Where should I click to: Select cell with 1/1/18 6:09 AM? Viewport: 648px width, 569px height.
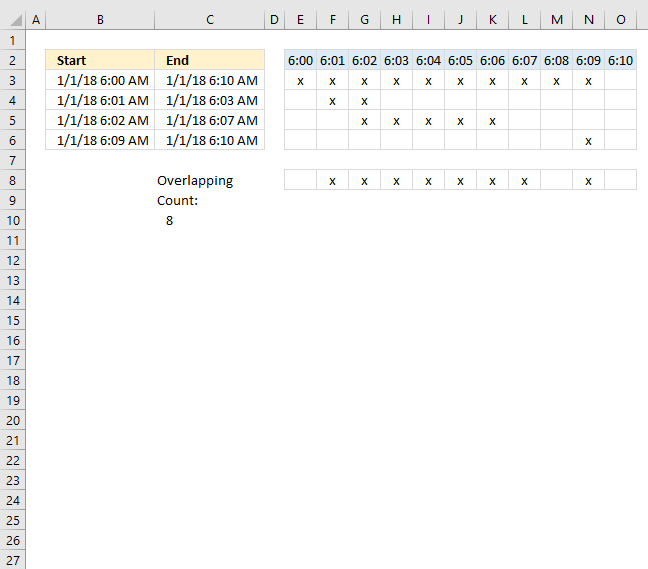click(100, 140)
